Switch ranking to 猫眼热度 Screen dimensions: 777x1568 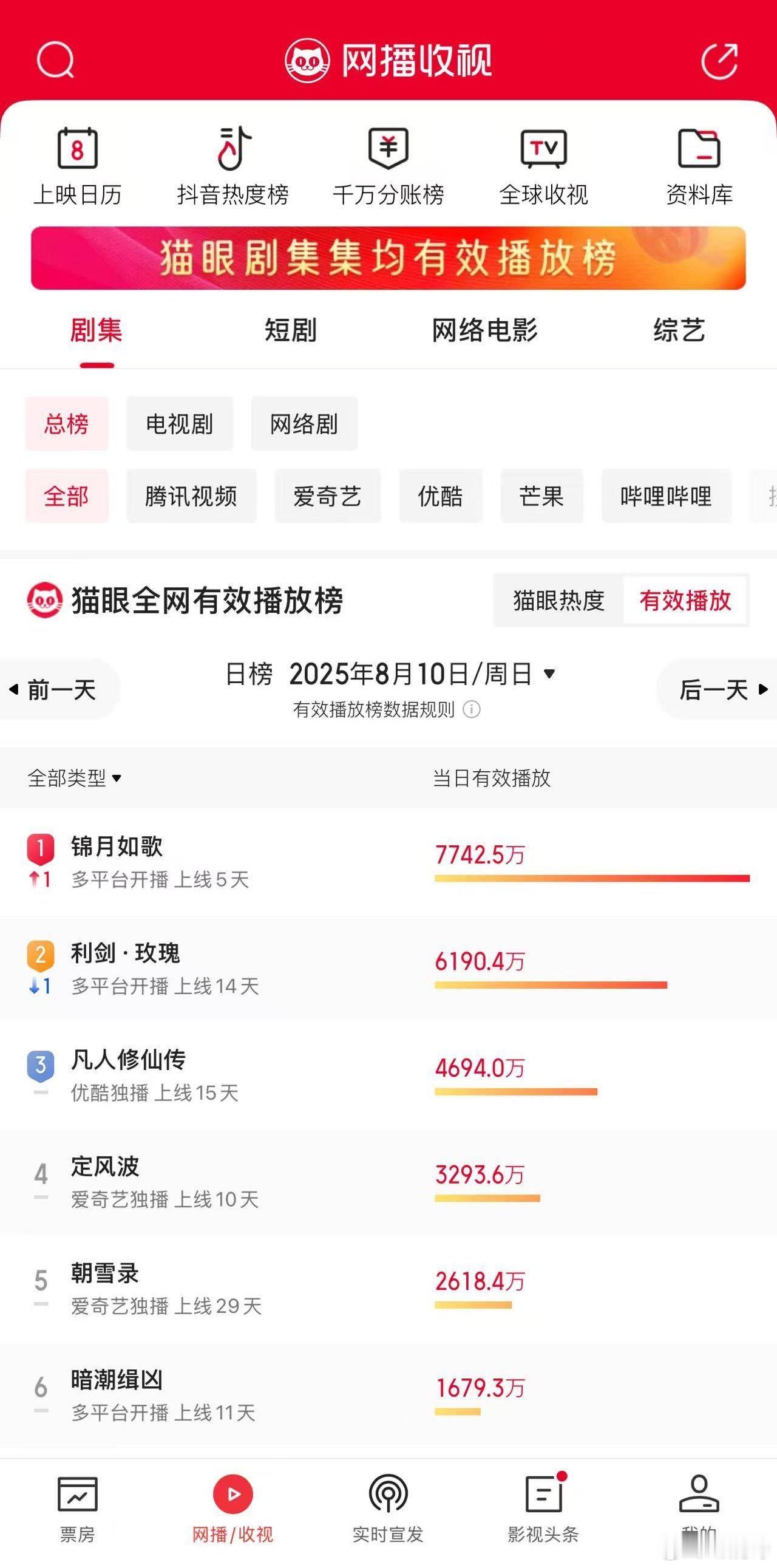tap(558, 601)
